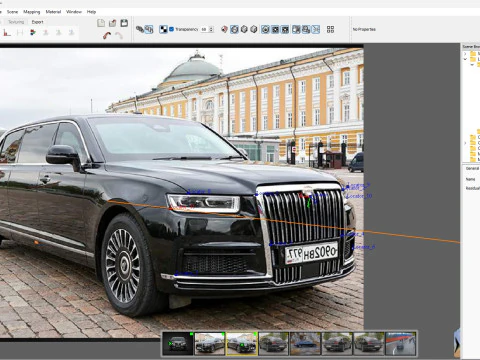Screen dimensions: 480x360
Task: Click the open project icon
Action: click(112, 23)
